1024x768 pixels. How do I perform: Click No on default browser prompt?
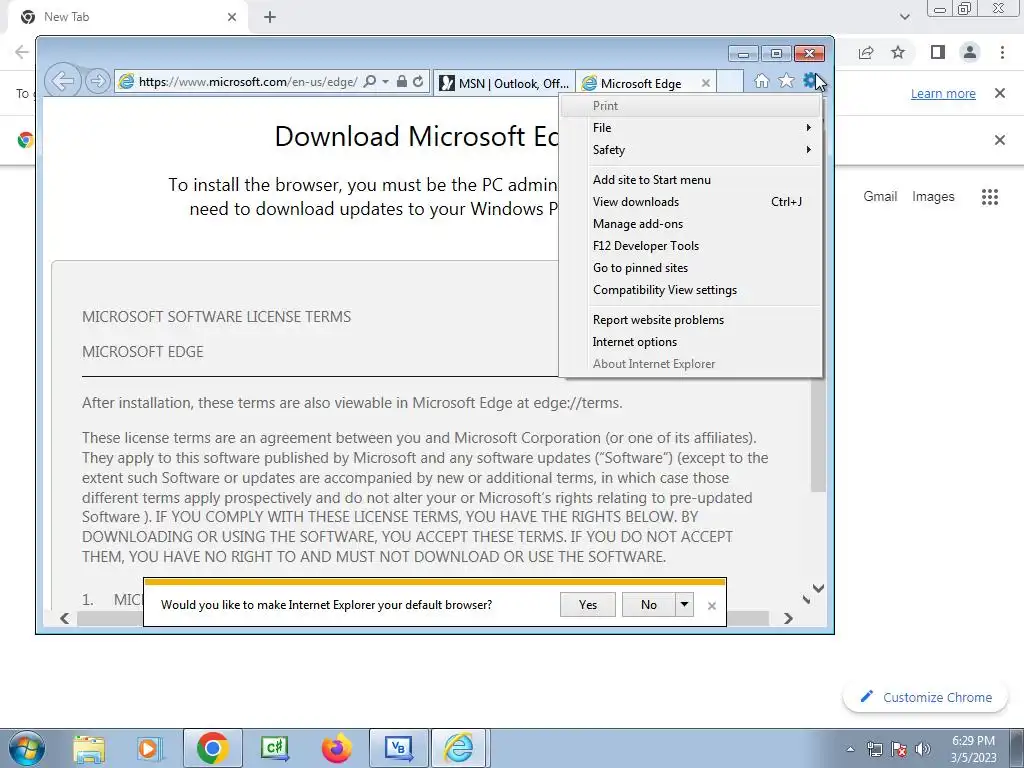coord(648,605)
